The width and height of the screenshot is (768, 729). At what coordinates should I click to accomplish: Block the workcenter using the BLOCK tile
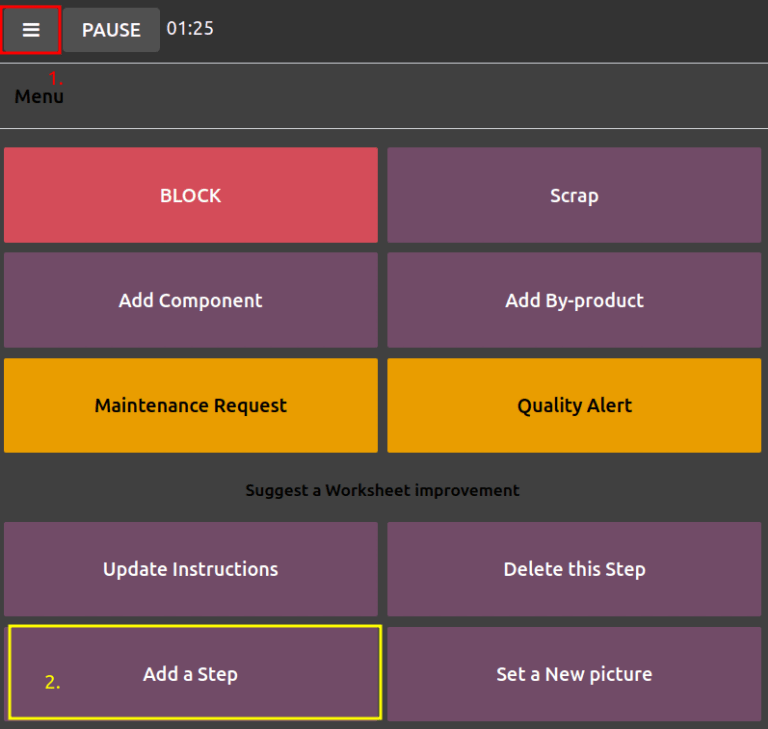click(190, 195)
